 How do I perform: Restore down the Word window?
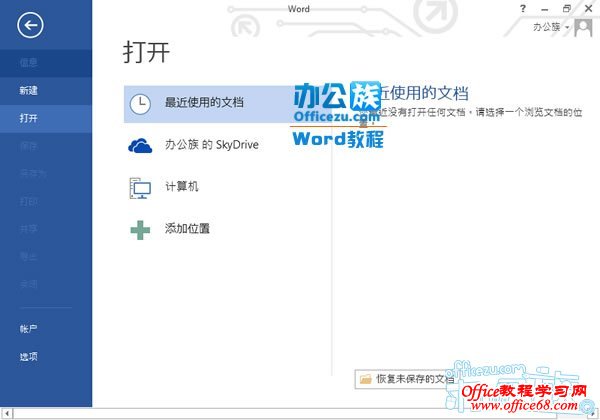567,8
